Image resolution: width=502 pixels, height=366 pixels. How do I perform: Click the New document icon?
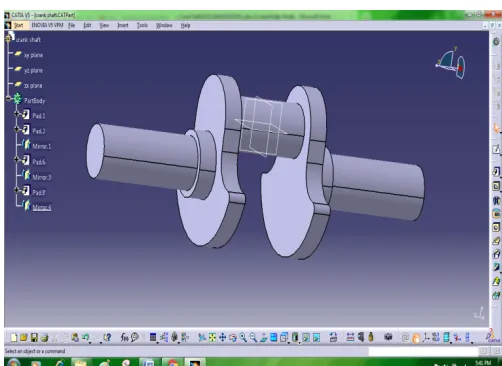tap(14, 338)
